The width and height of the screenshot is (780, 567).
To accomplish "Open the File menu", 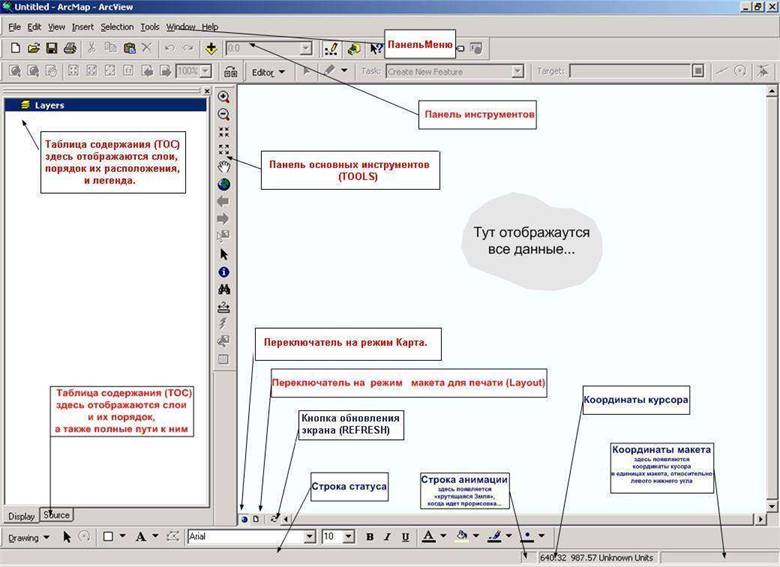I will [14, 27].
